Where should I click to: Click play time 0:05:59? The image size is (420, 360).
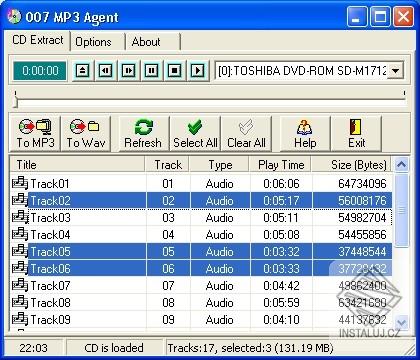click(281, 303)
